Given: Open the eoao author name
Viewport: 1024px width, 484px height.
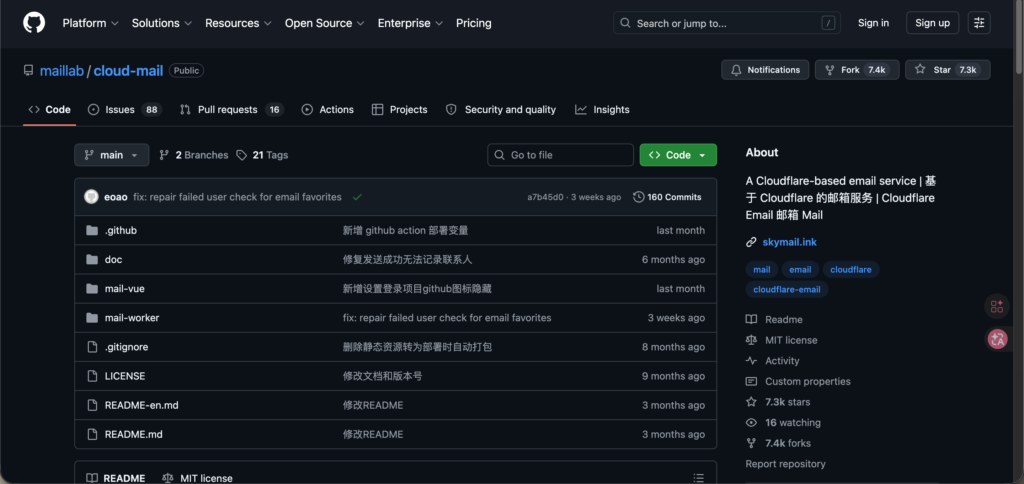Looking at the screenshot, I should coord(116,197).
